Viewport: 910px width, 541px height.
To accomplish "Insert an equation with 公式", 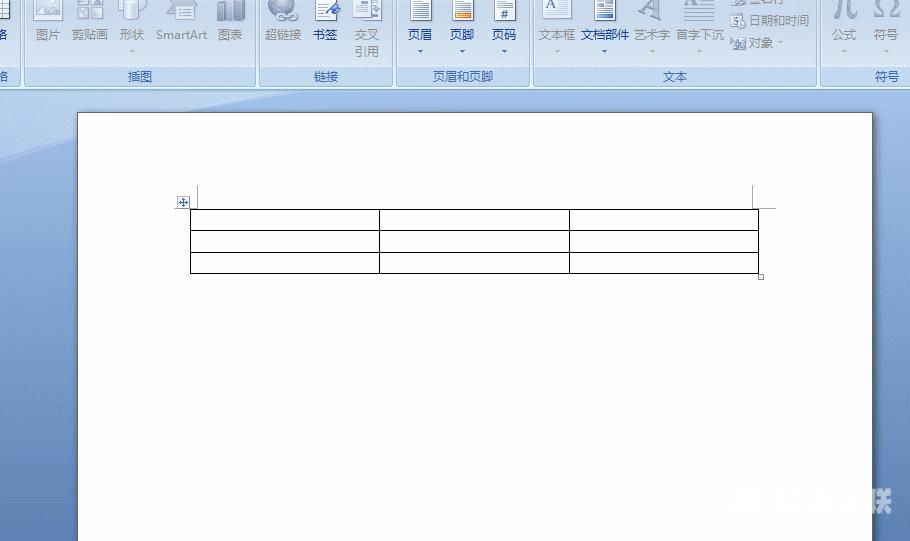I will point(844,24).
